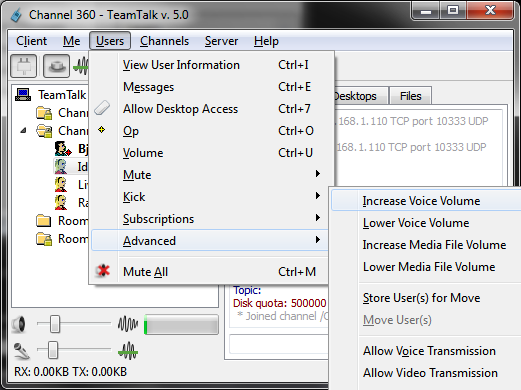Toggle Allow Video Transmission
Screen dimensions: 521x390
coord(426,373)
